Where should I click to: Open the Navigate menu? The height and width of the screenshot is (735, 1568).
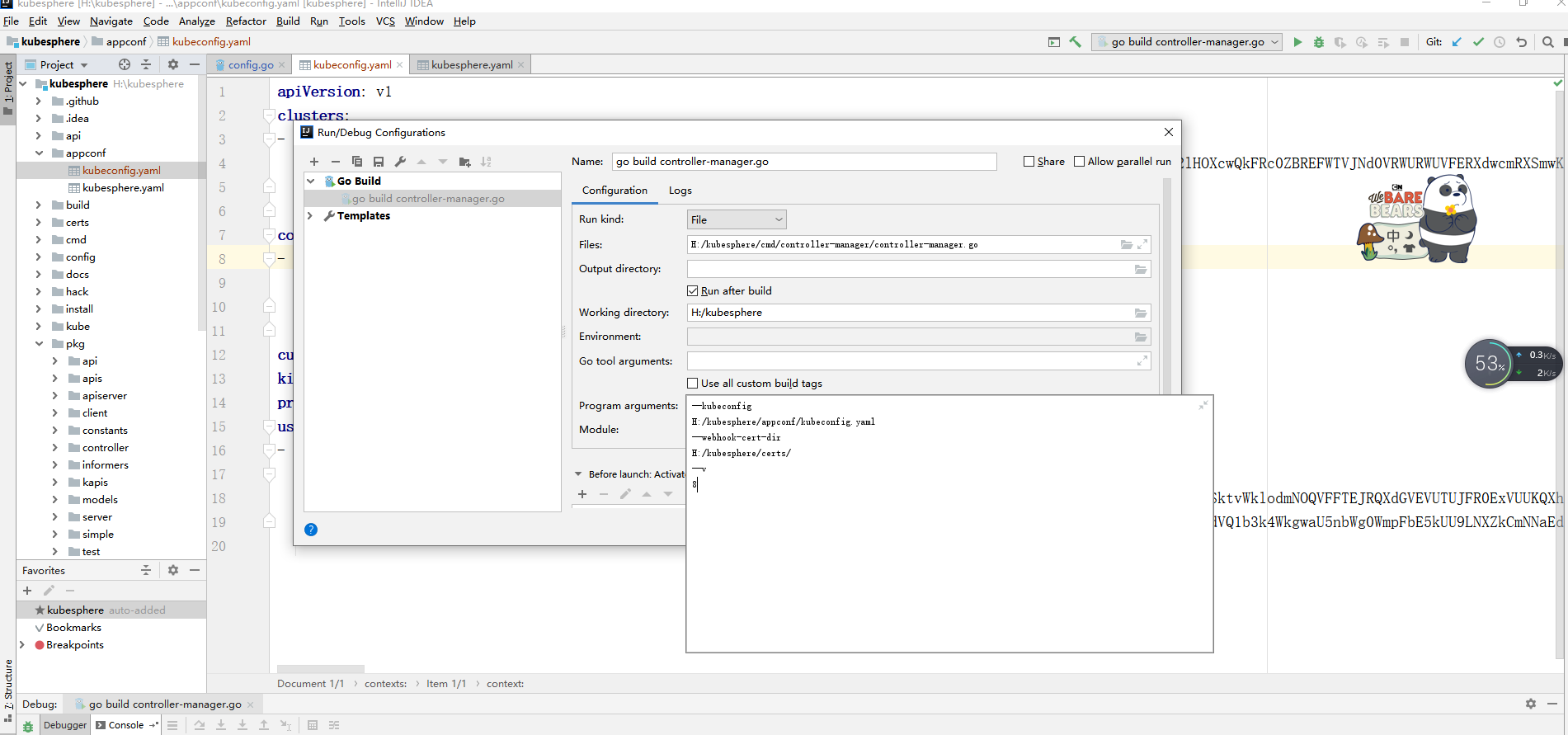[111, 21]
